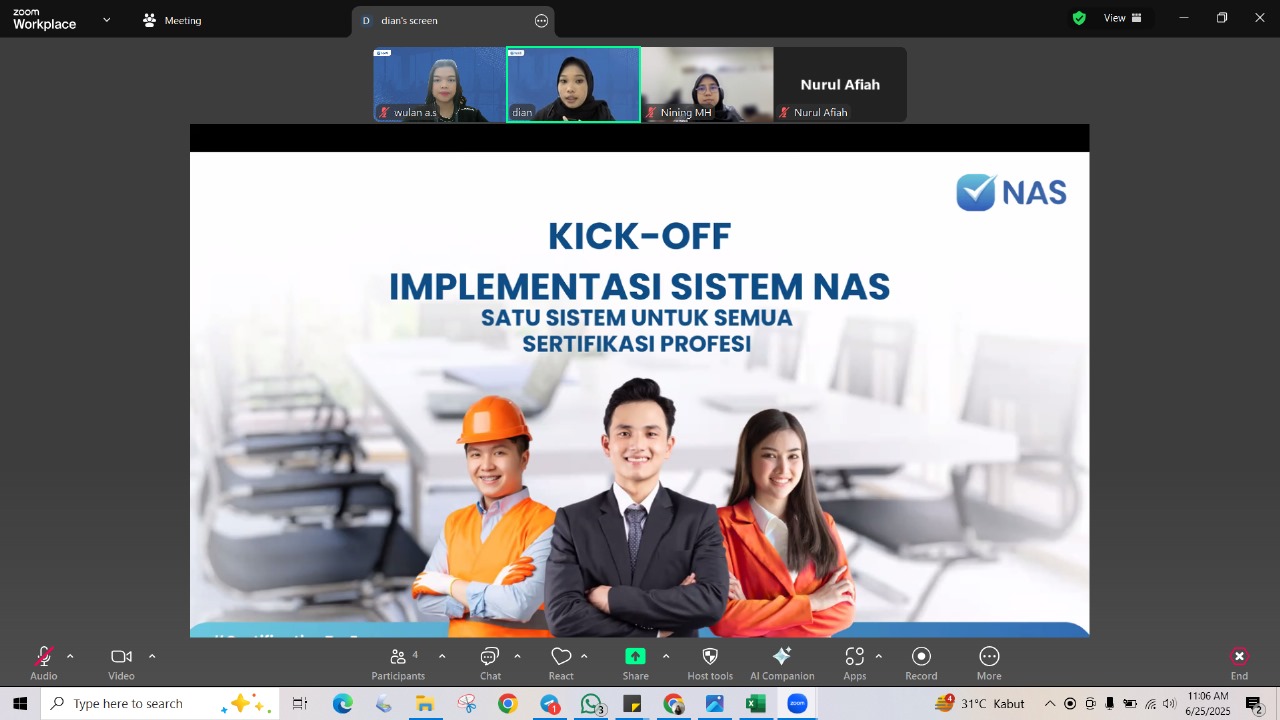
Task: Open network settings in system tray
Action: click(1150, 704)
